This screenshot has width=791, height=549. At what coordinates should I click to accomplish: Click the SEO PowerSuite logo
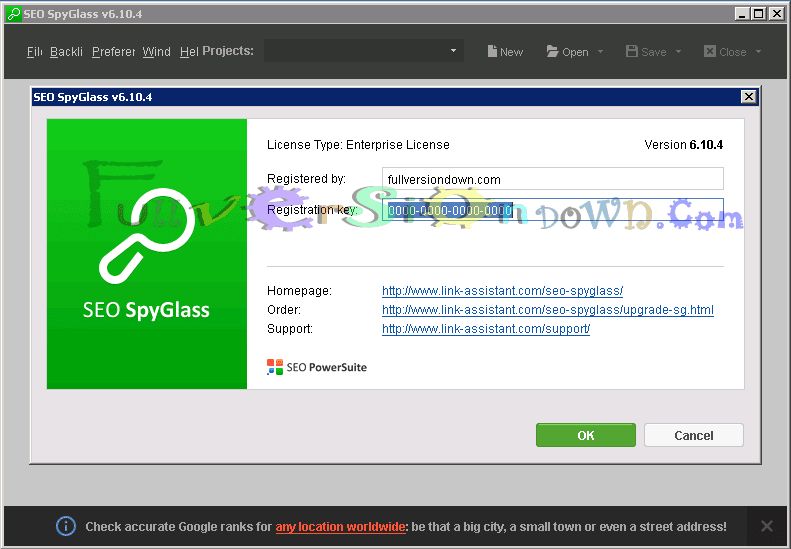click(x=317, y=367)
